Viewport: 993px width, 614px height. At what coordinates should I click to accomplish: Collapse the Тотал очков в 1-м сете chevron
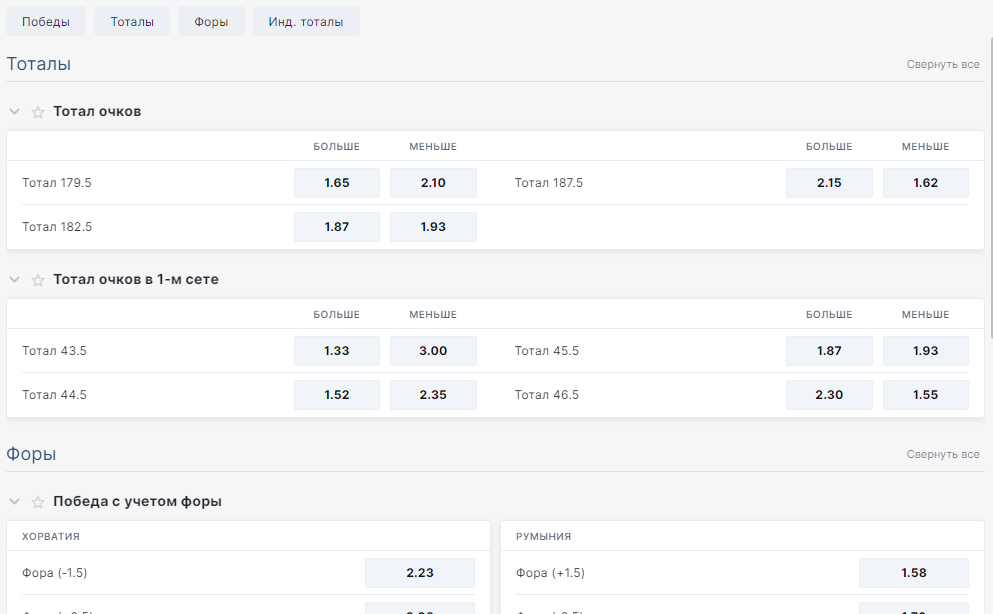click(15, 280)
